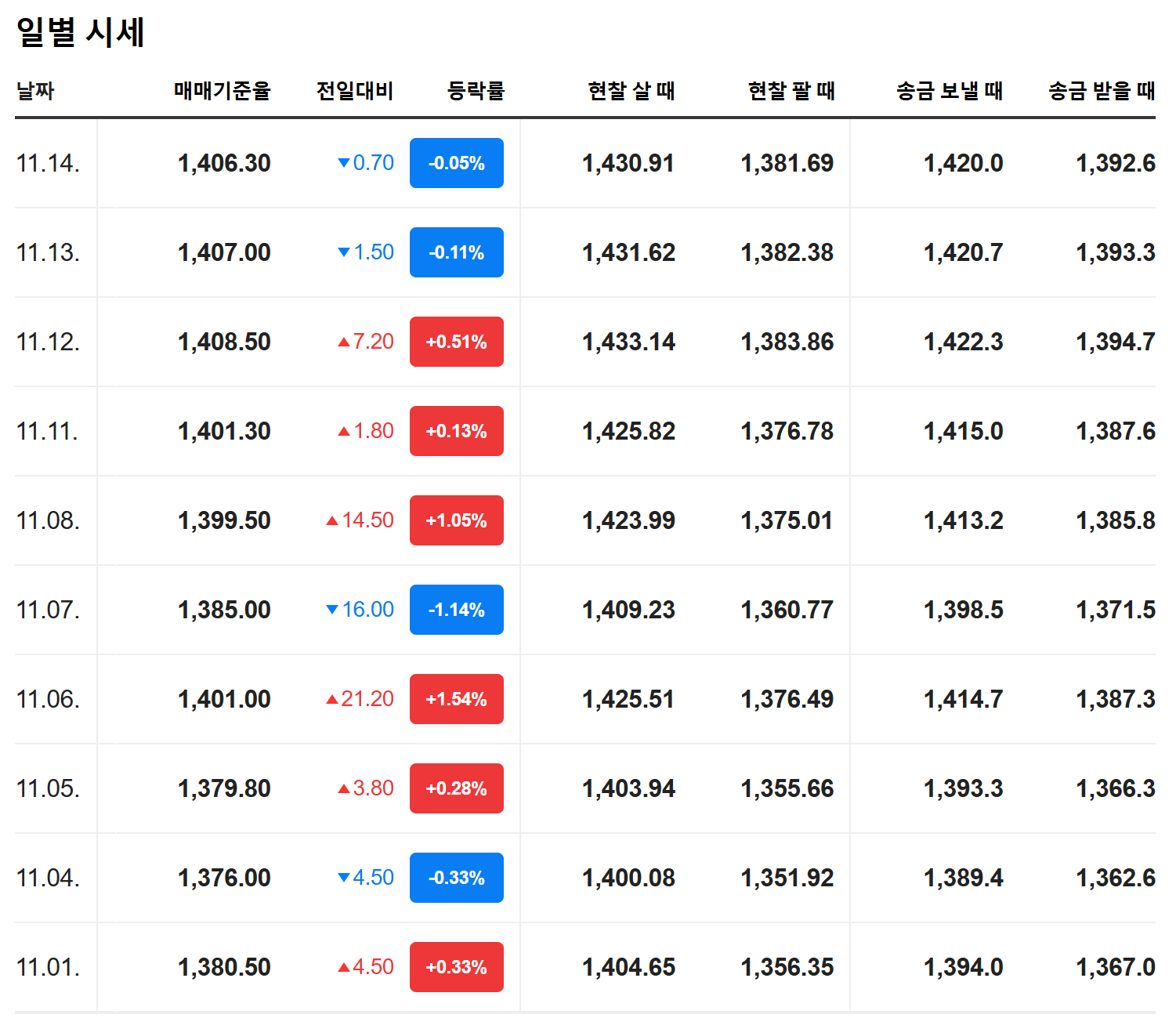Click the remittance send rate 1,413.2
Screen dimensions: 1176x1018
[964, 520]
